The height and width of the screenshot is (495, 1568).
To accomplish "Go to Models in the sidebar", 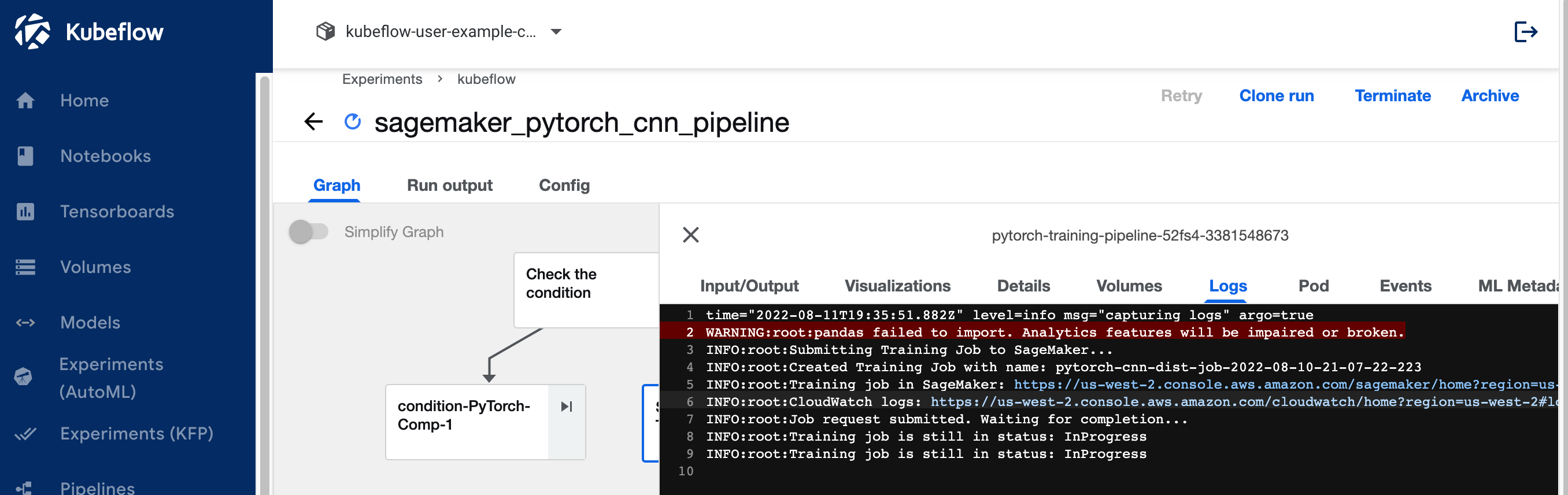I will (90, 322).
